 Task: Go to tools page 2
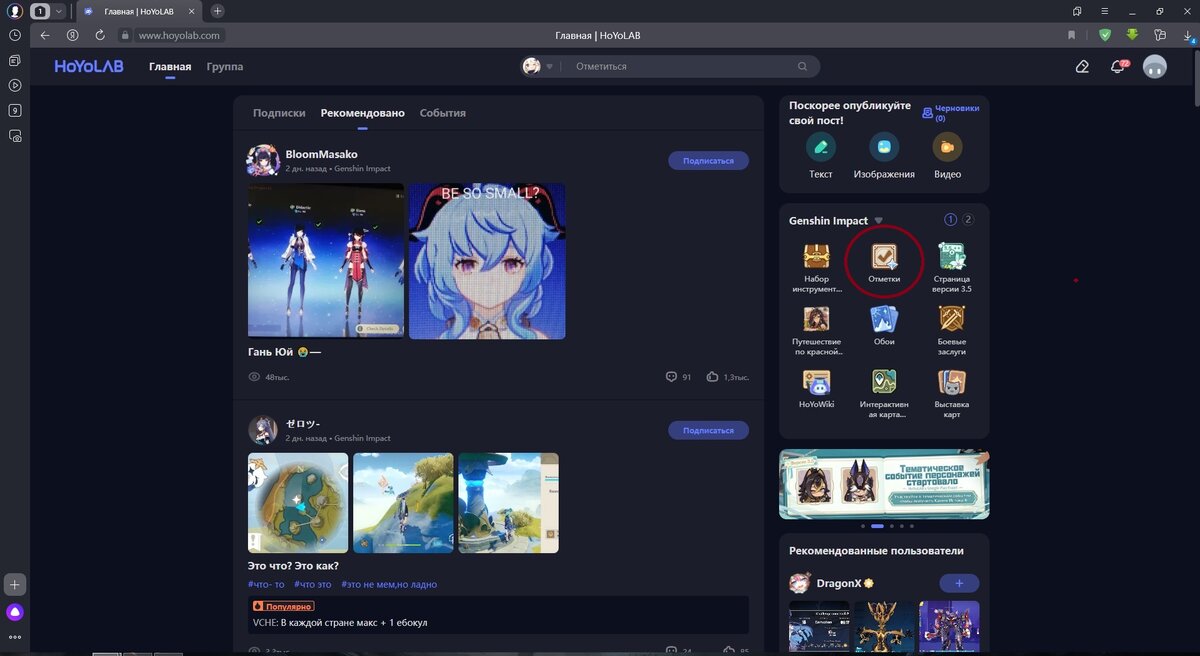tap(968, 220)
